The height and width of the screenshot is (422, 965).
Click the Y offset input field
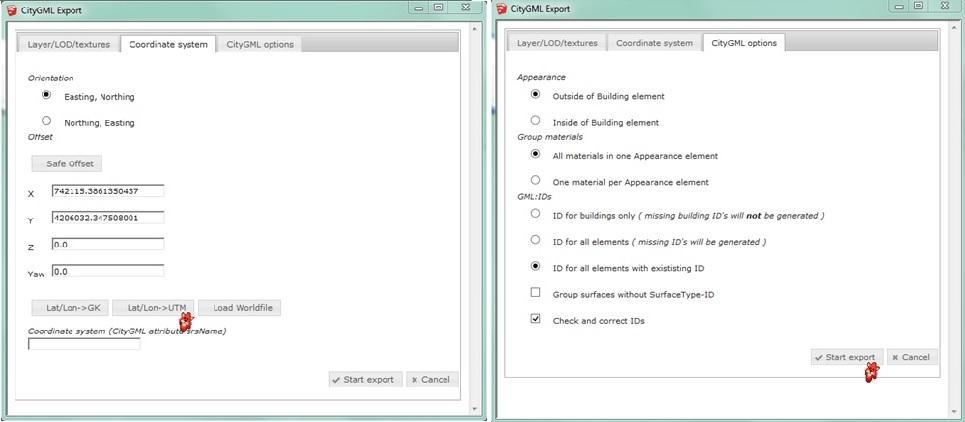click(108, 218)
